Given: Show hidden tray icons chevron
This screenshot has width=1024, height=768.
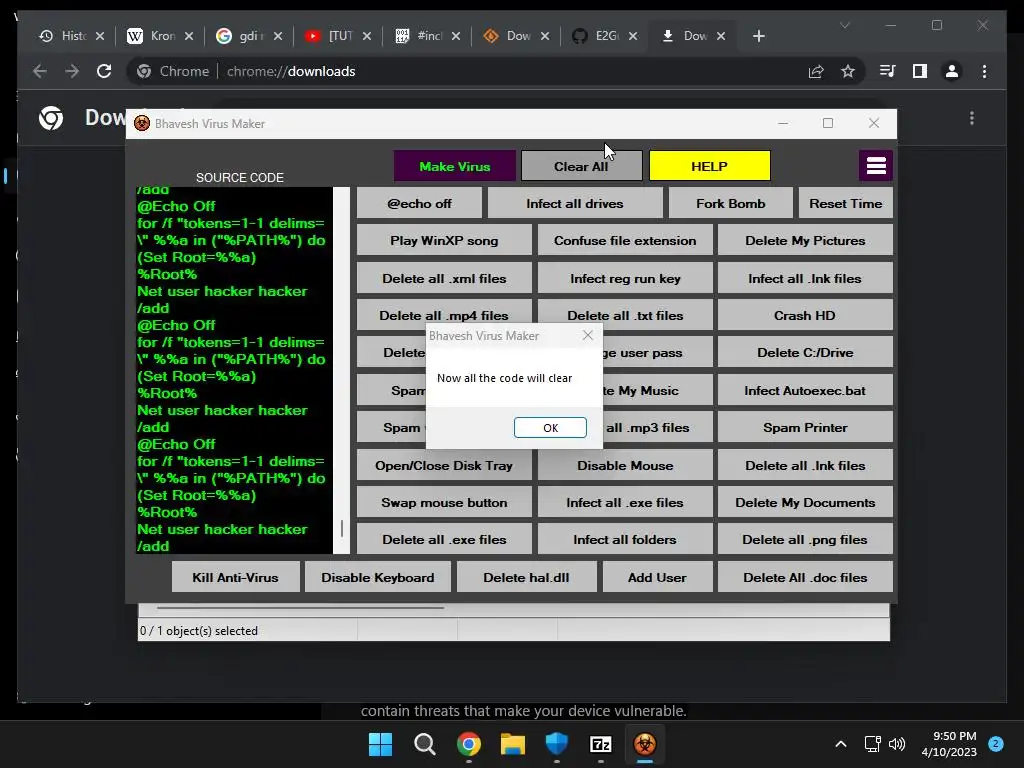Looking at the screenshot, I should pyautogui.click(x=840, y=744).
